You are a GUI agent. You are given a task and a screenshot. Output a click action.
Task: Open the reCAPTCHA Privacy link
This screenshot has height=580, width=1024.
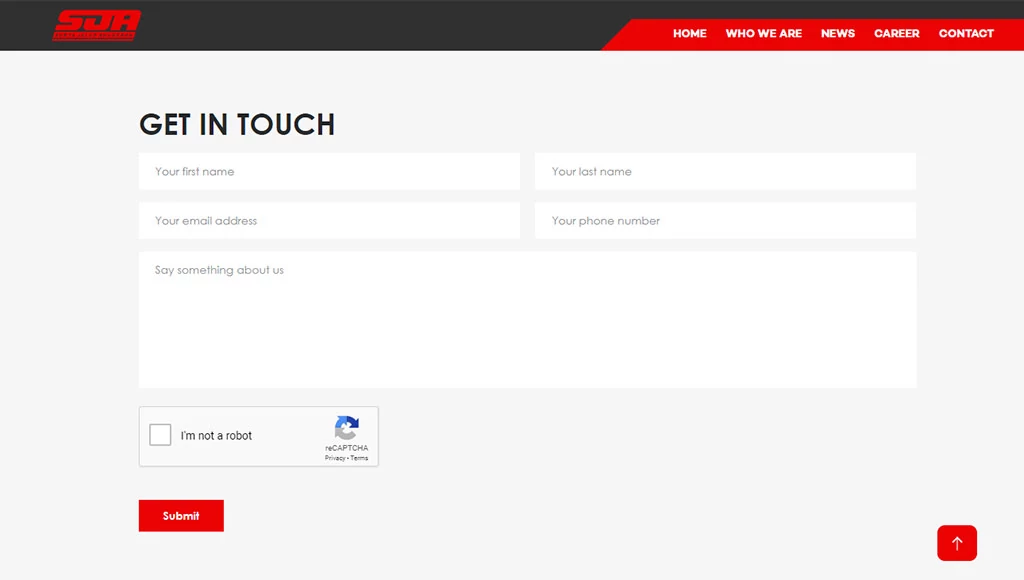(335, 458)
